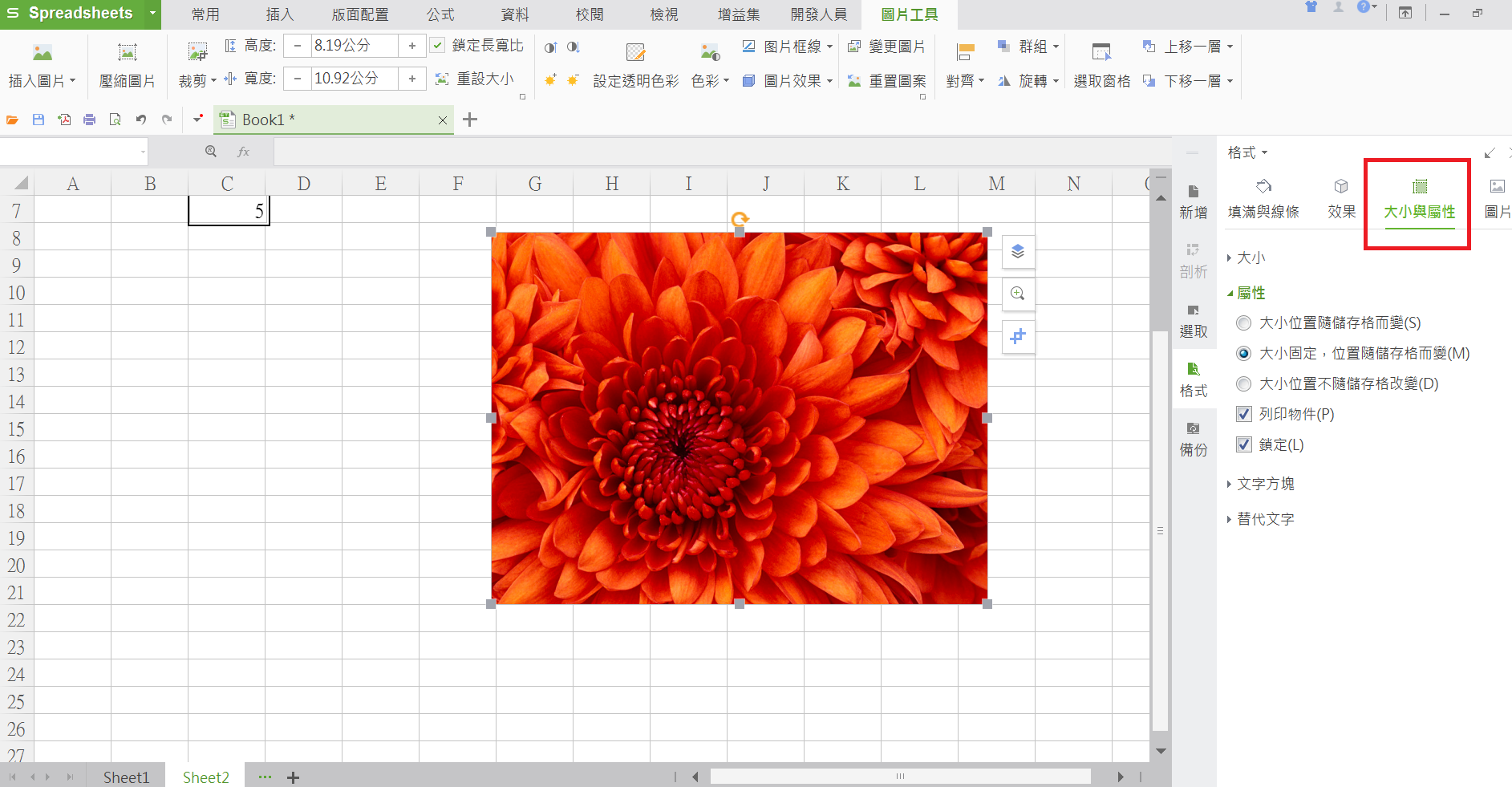Expand the Text Box (文字方塊) section
The image size is (1512, 787).
tap(1261, 484)
